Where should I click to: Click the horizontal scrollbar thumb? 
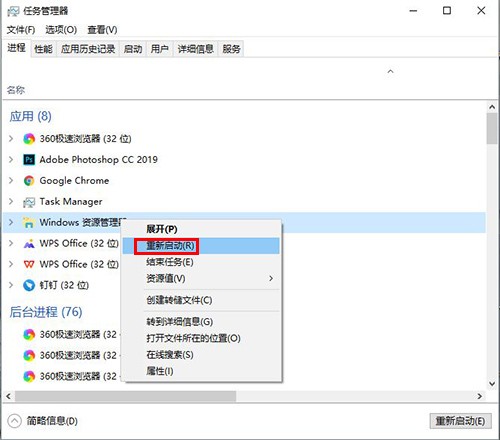tap(126, 396)
